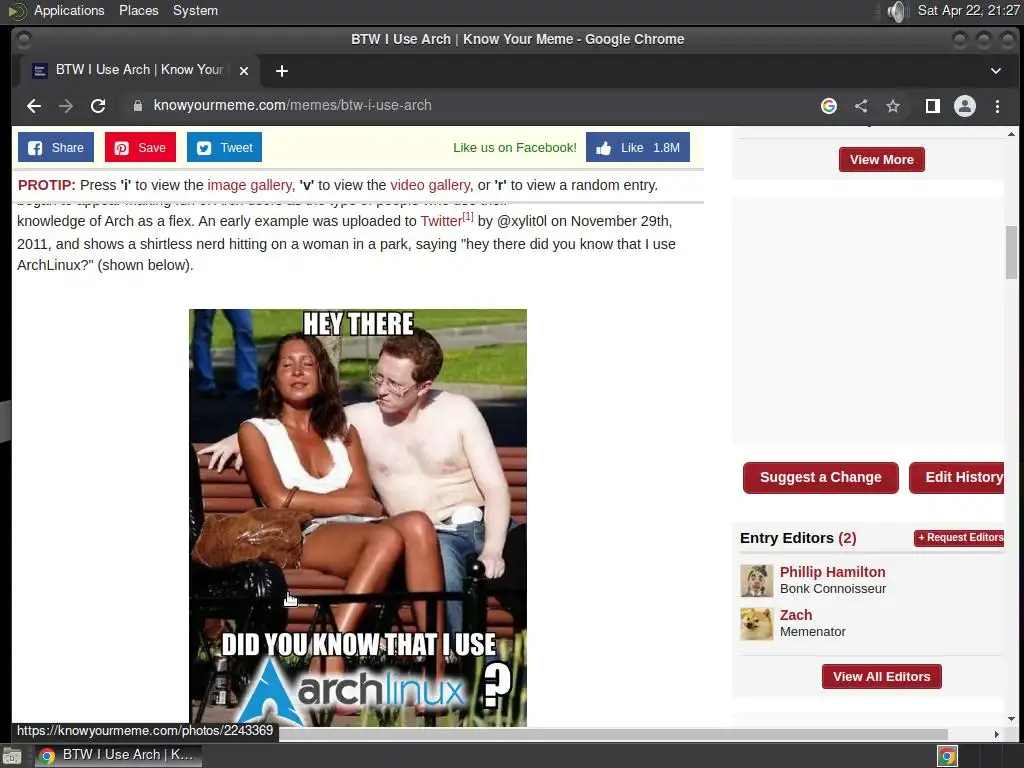
Task: Click the page vertical scrollbar thumb
Action: tap(1011, 252)
